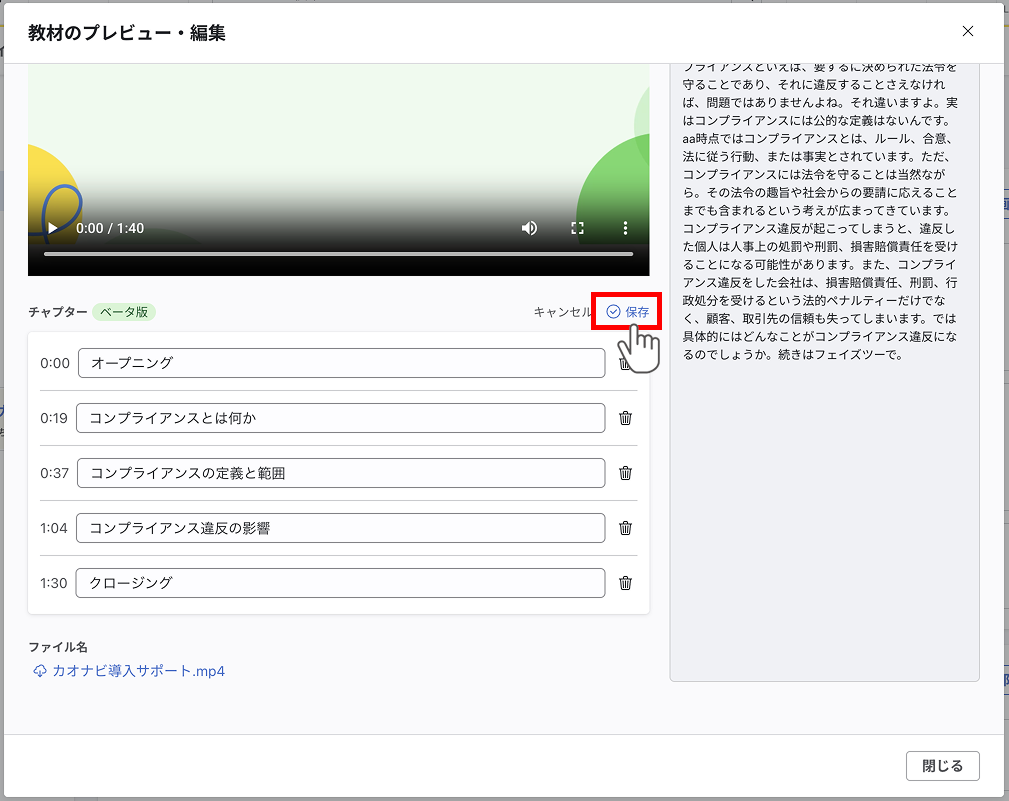Play the video preview
This screenshot has width=1009, height=801.
point(53,228)
